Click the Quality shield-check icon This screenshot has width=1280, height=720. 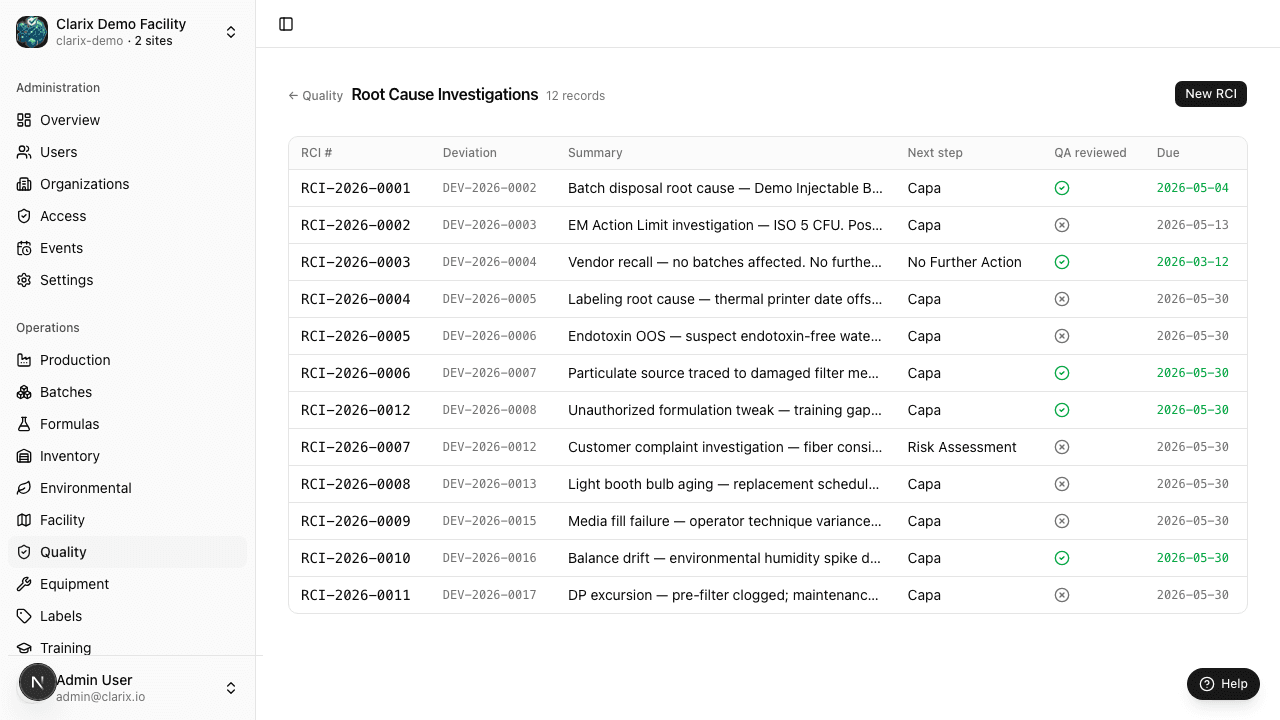click(x=24, y=552)
